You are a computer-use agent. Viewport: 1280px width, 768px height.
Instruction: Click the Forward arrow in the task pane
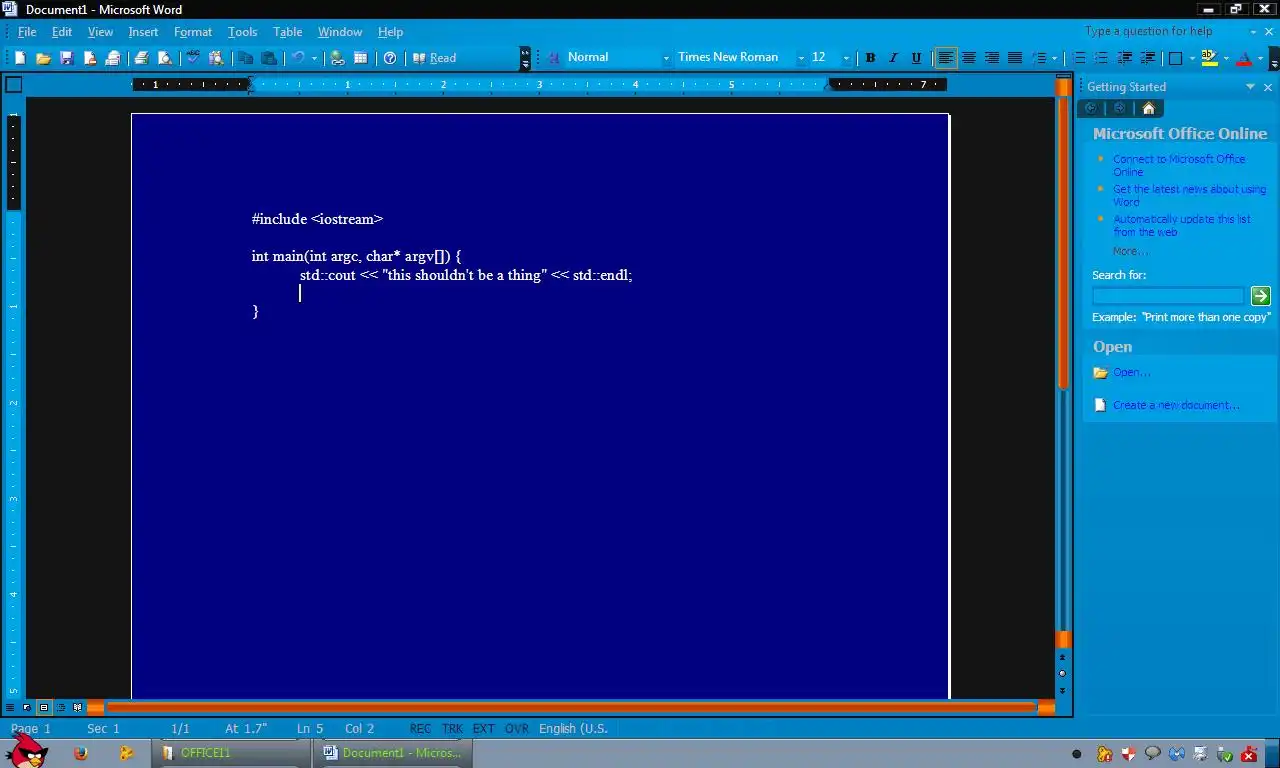coord(1119,108)
